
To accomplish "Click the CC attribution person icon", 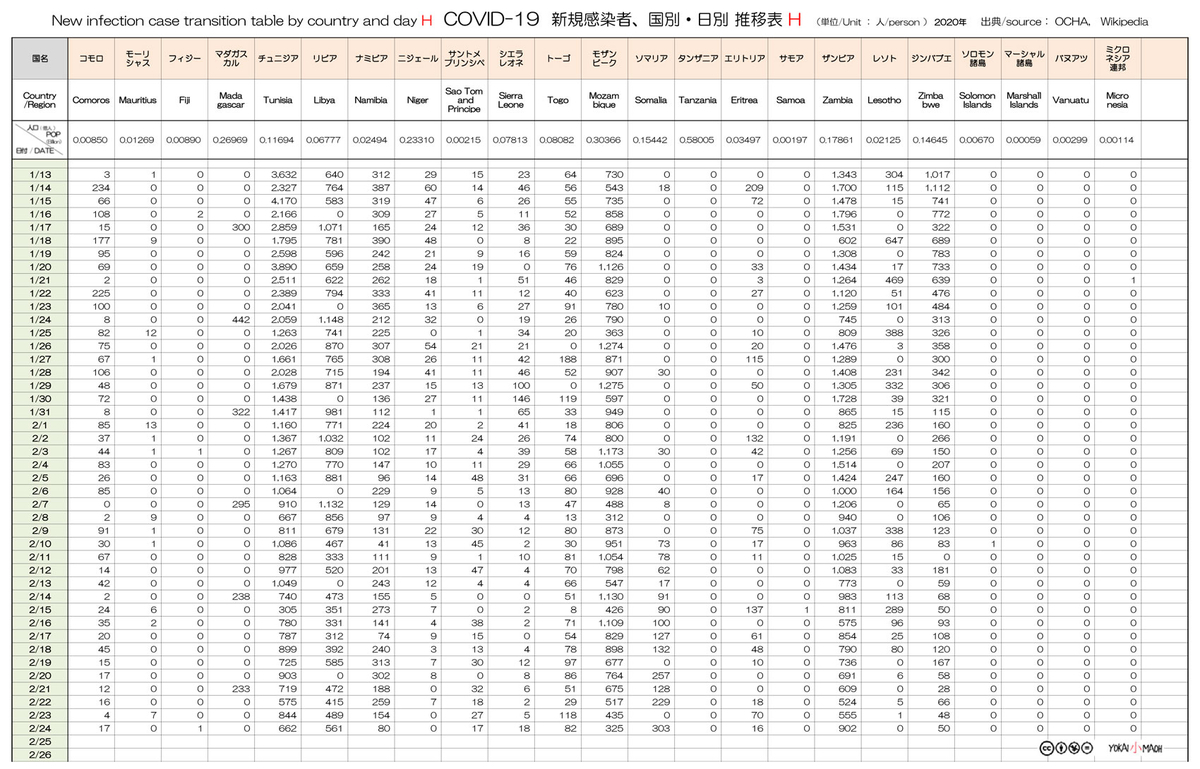I will (1059, 748).
